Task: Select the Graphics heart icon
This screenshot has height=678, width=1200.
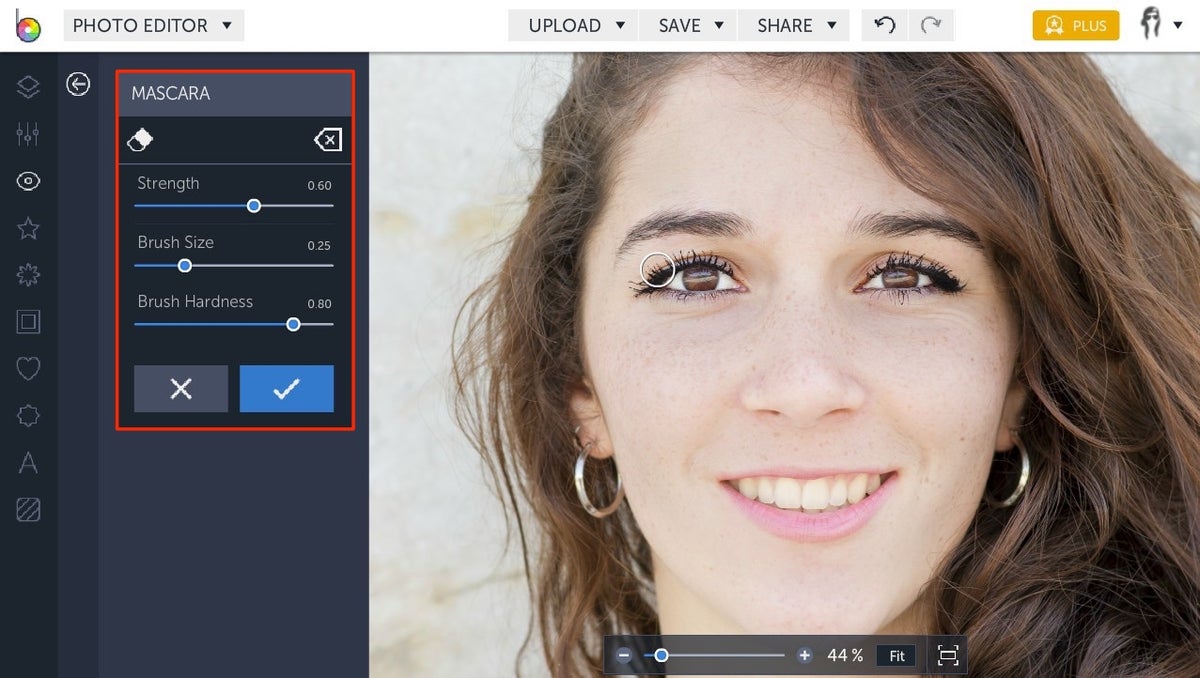Action: point(28,368)
